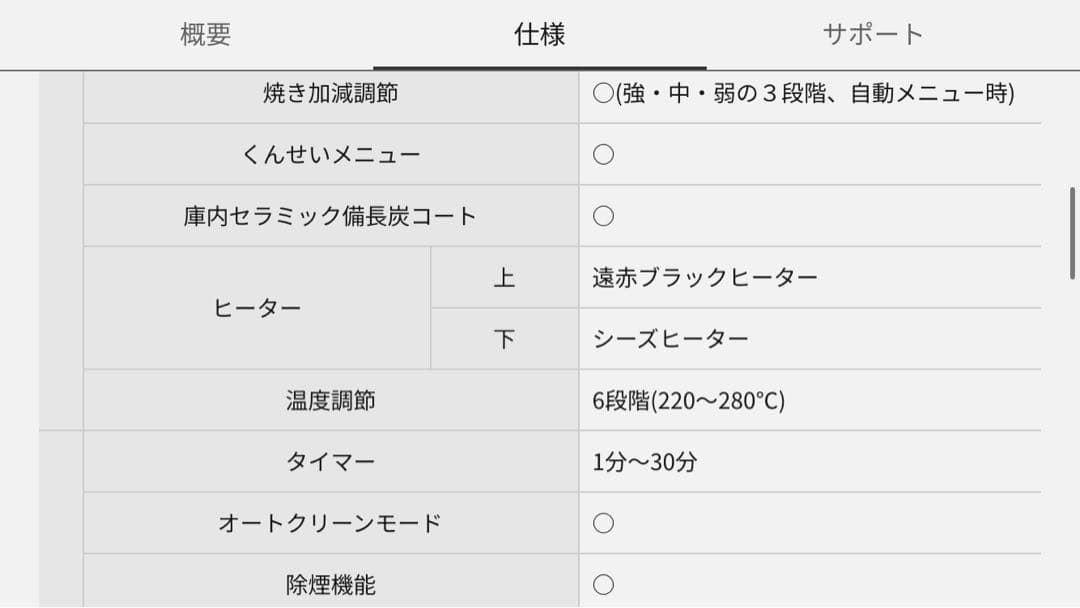Select the 仕様 tab

pyautogui.click(x=540, y=33)
